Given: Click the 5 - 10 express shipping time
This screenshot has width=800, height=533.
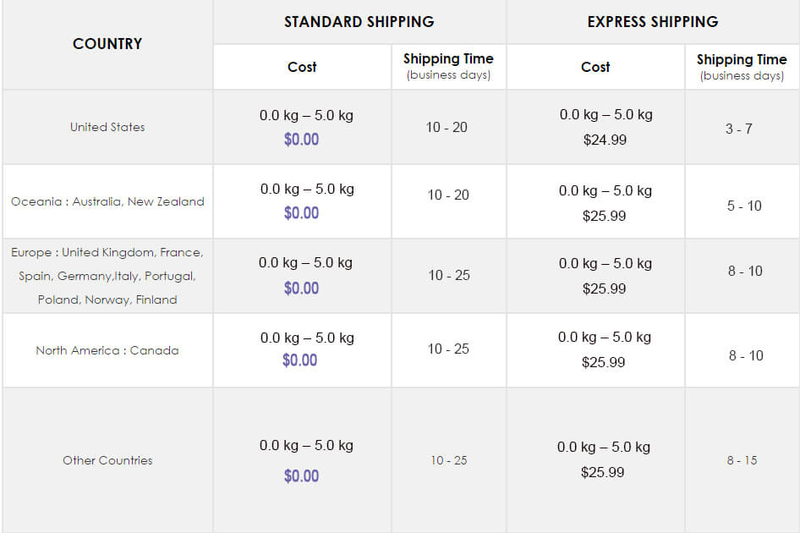Looking at the screenshot, I should coord(743,205).
